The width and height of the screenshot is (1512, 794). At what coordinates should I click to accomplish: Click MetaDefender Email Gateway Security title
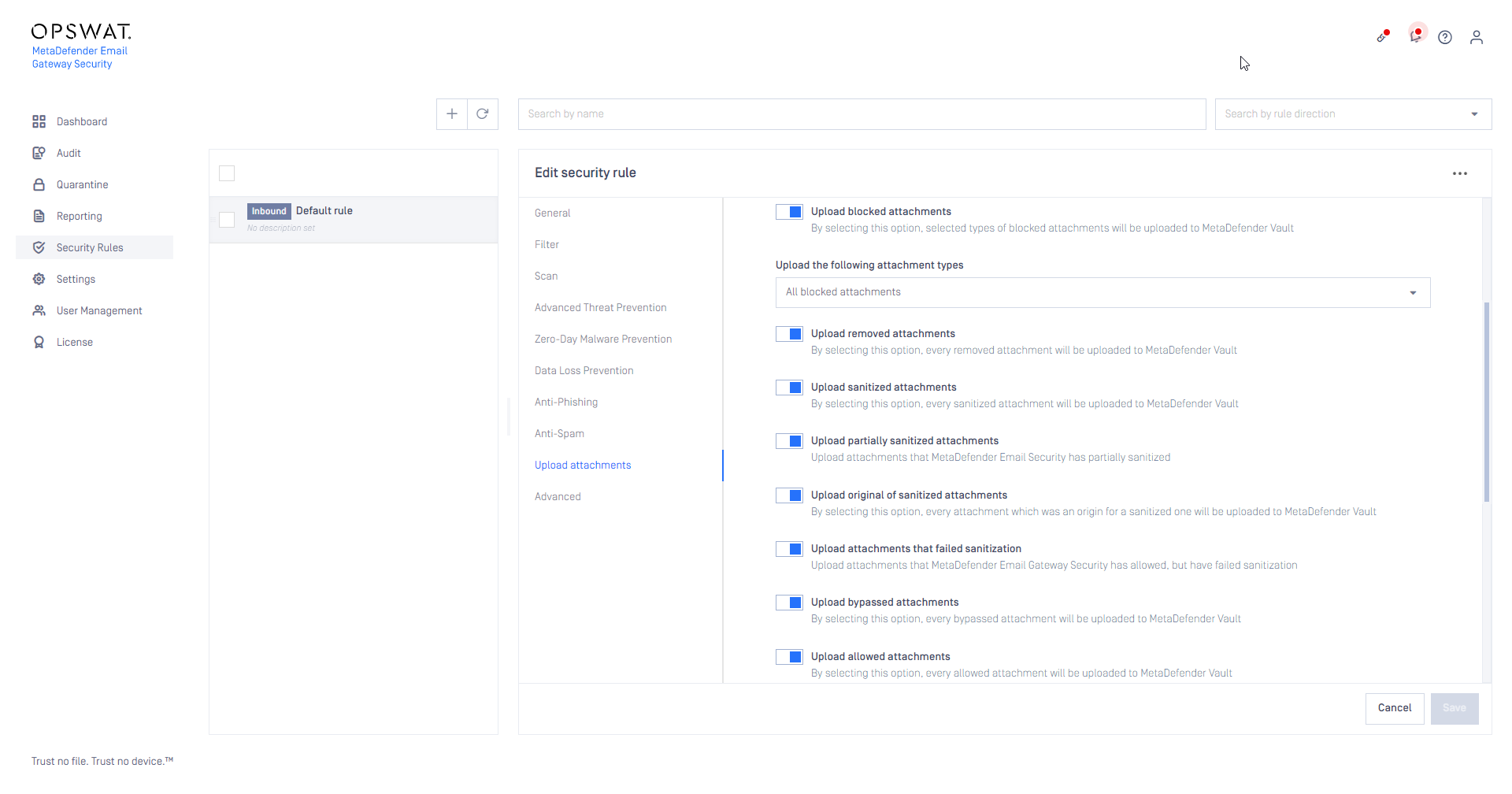point(80,58)
